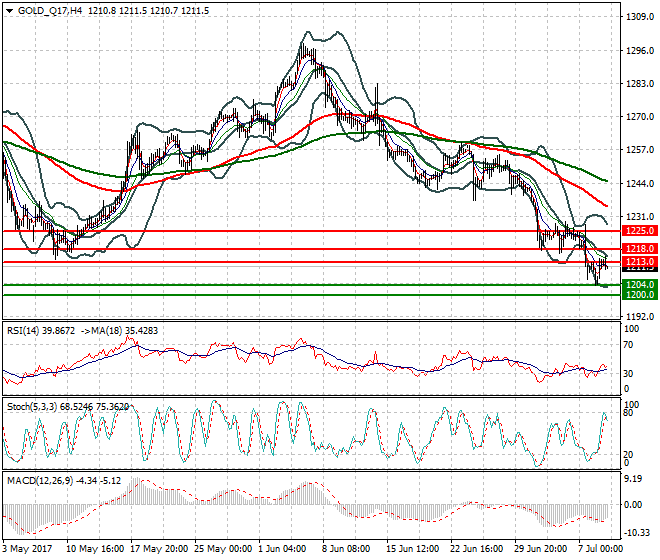Click the GOLD_Q17,H4 chart title text
This screenshot has width=660, height=560.
click(50, 11)
